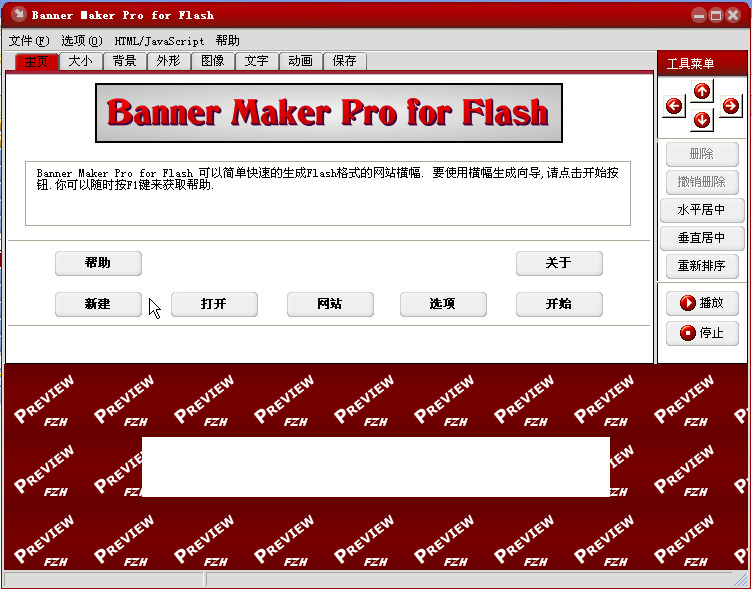Click the 工具菜单 panel header
Screen dimensions: 752x589
[702, 63]
